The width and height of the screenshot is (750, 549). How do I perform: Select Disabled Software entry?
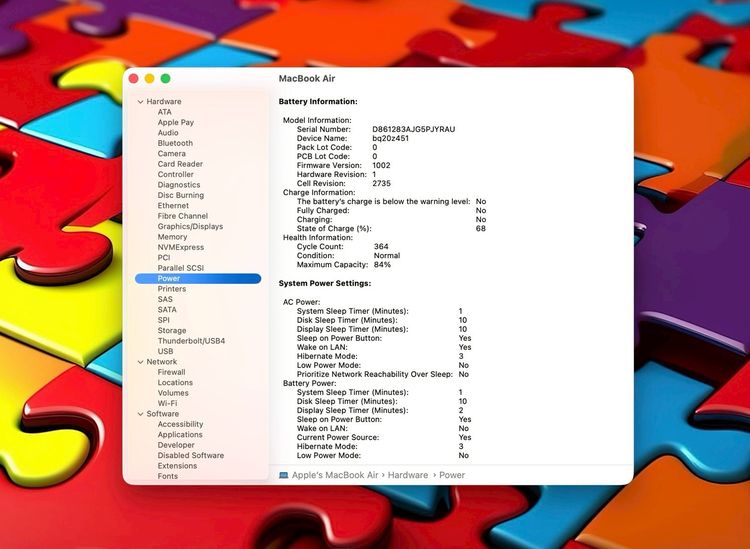[191, 456]
